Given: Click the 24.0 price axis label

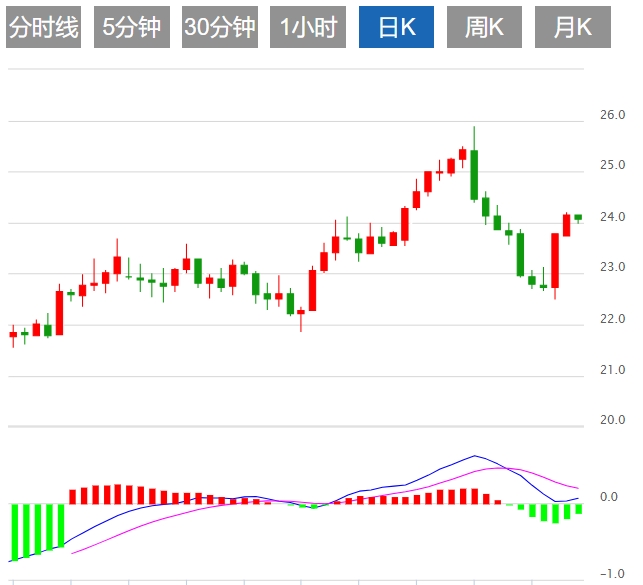Looking at the screenshot, I should point(612,217).
